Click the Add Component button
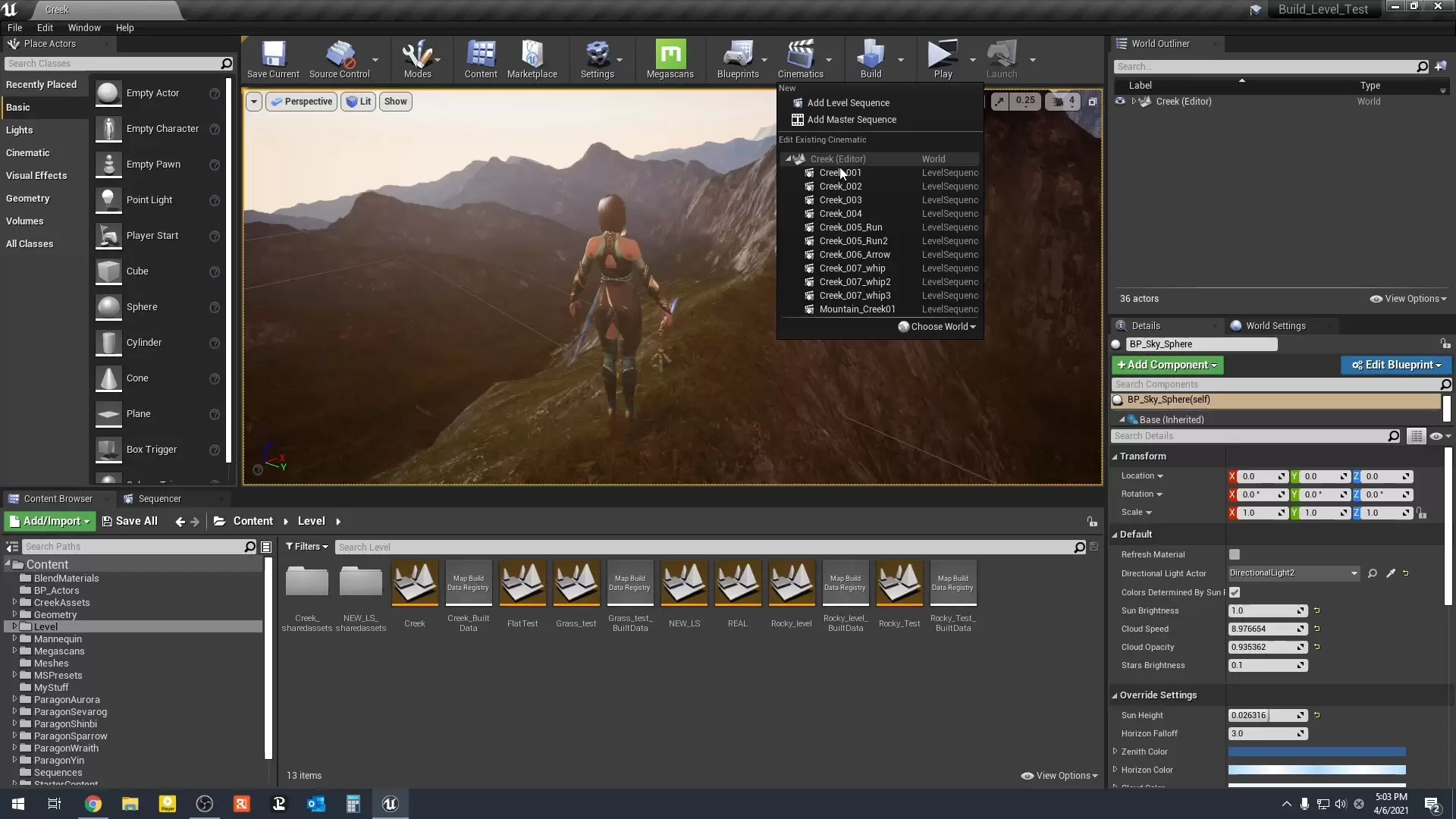This screenshot has width=1456, height=819. pos(1166,365)
